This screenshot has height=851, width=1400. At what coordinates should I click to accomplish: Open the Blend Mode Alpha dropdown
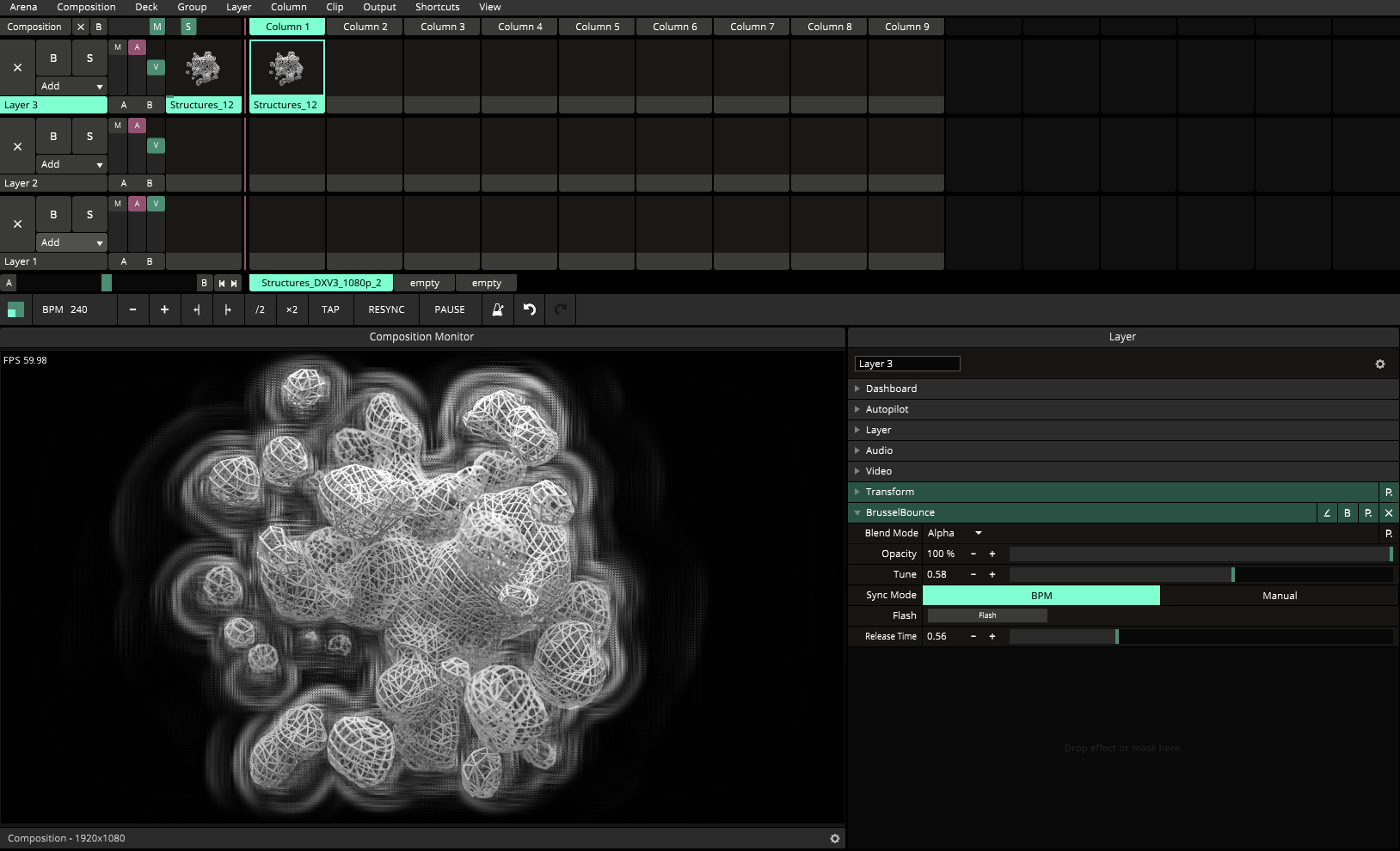(955, 533)
